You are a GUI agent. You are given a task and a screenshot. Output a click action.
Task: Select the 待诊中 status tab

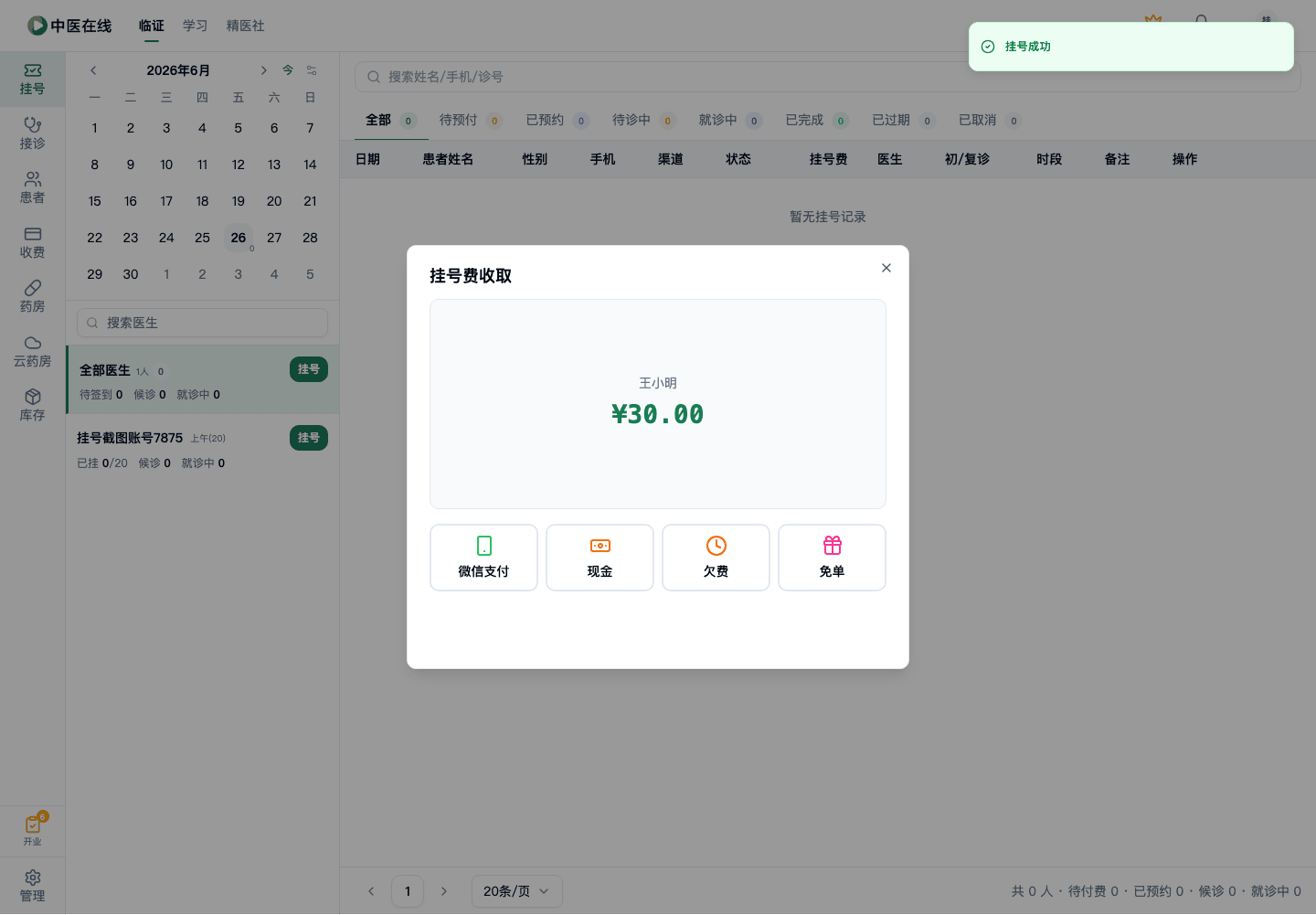pos(643,120)
